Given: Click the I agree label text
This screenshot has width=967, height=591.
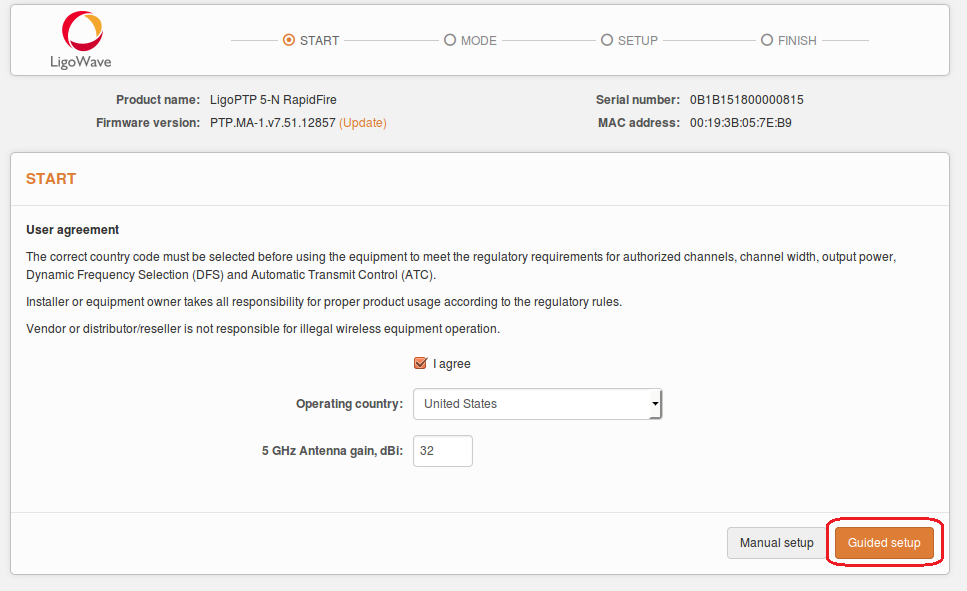Looking at the screenshot, I should click(x=451, y=364).
